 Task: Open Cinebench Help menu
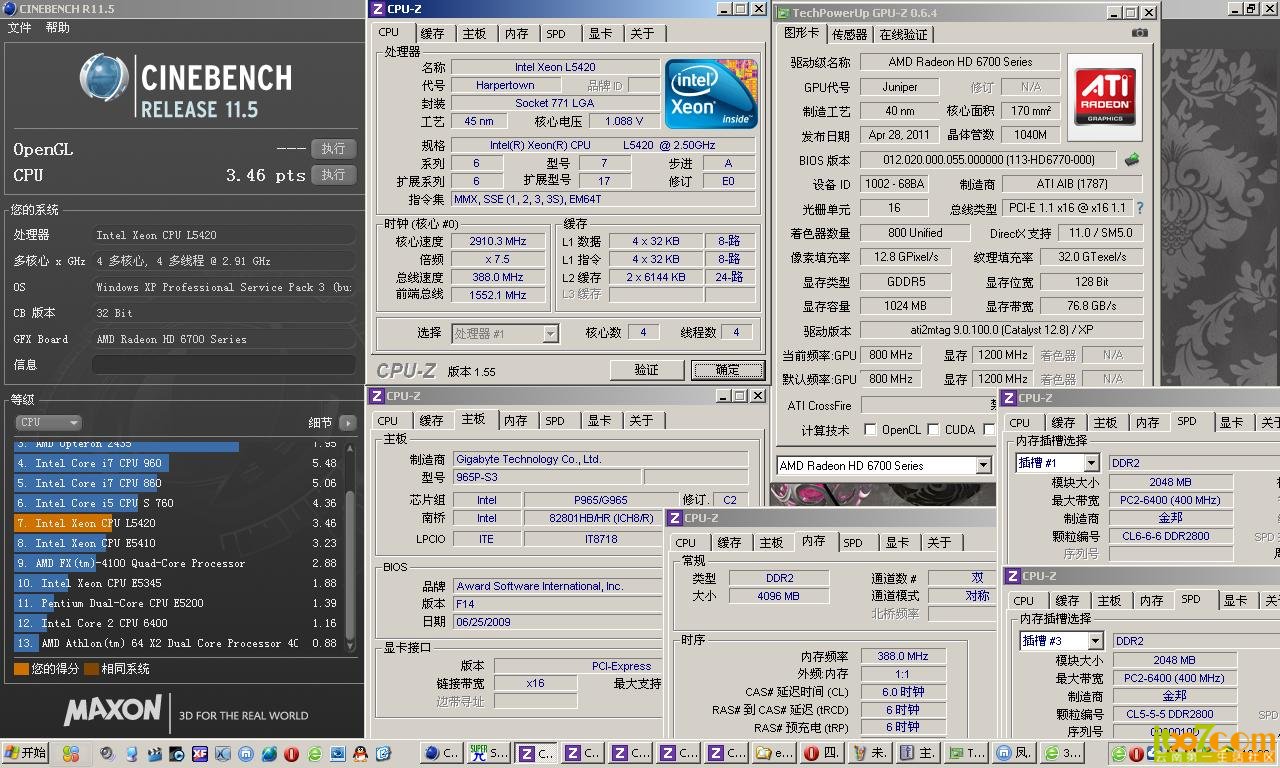click(57, 28)
